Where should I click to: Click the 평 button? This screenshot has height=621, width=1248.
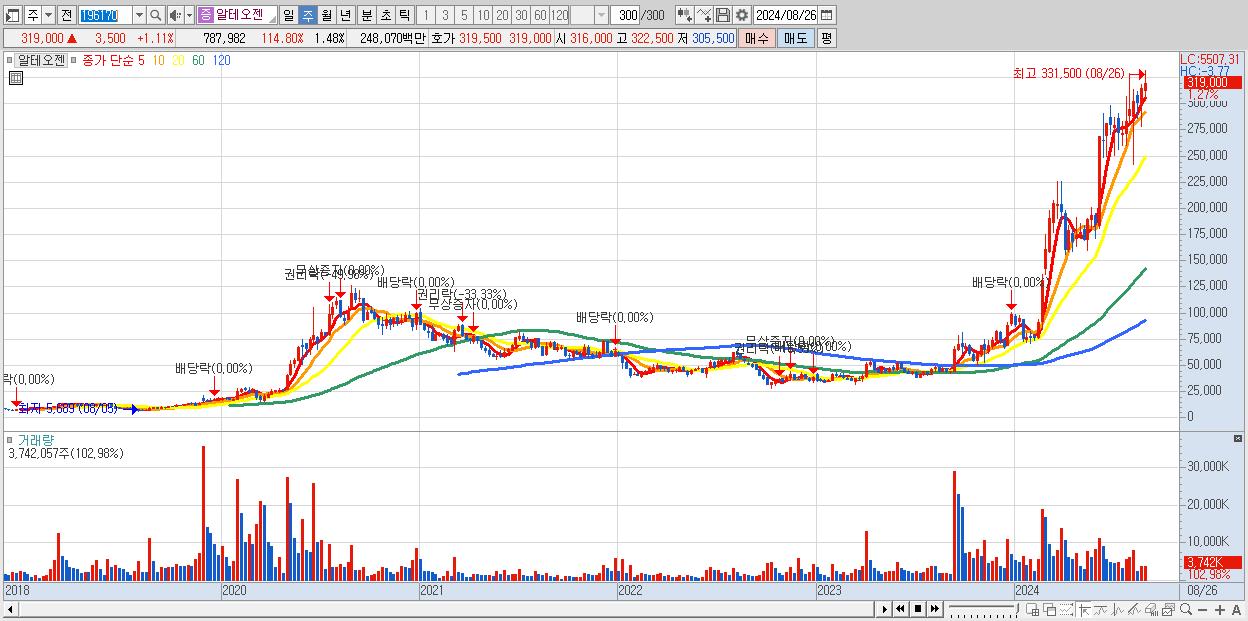(826, 38)
